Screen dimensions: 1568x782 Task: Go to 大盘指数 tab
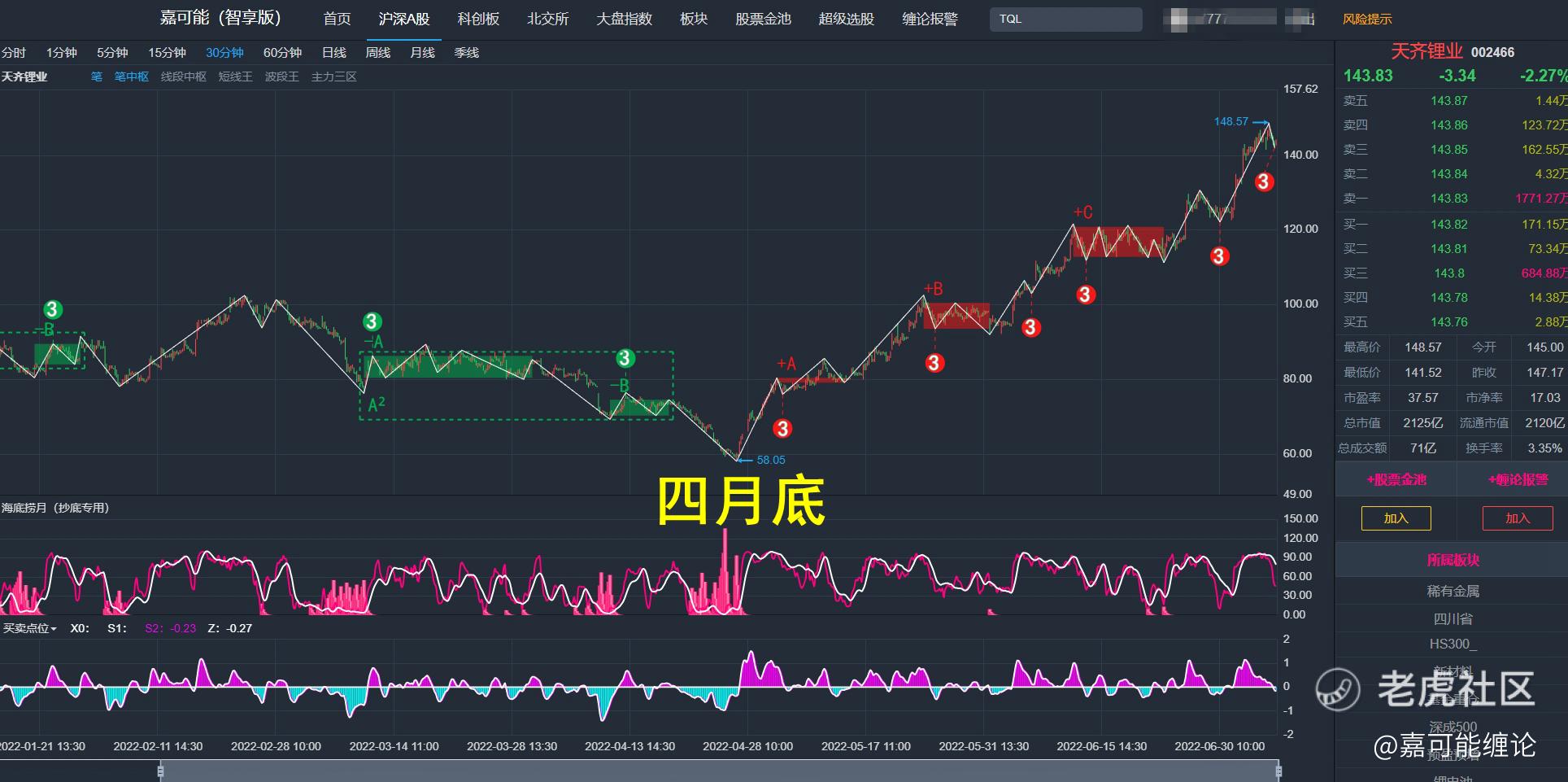624,19
